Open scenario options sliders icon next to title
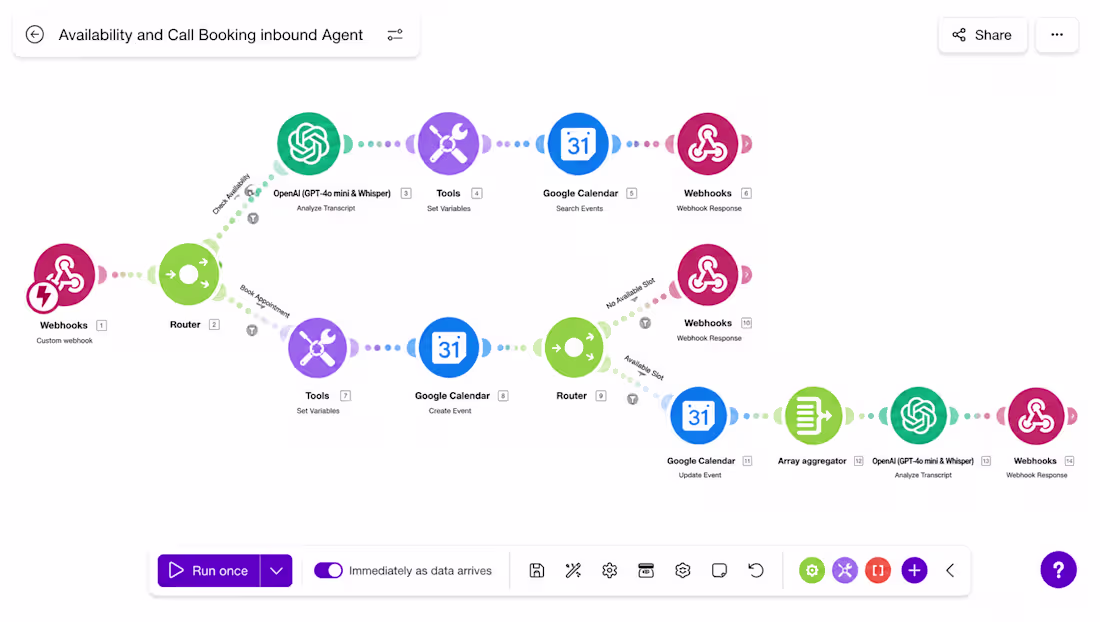Screen dimensions: 1100x622 point(395,34)
